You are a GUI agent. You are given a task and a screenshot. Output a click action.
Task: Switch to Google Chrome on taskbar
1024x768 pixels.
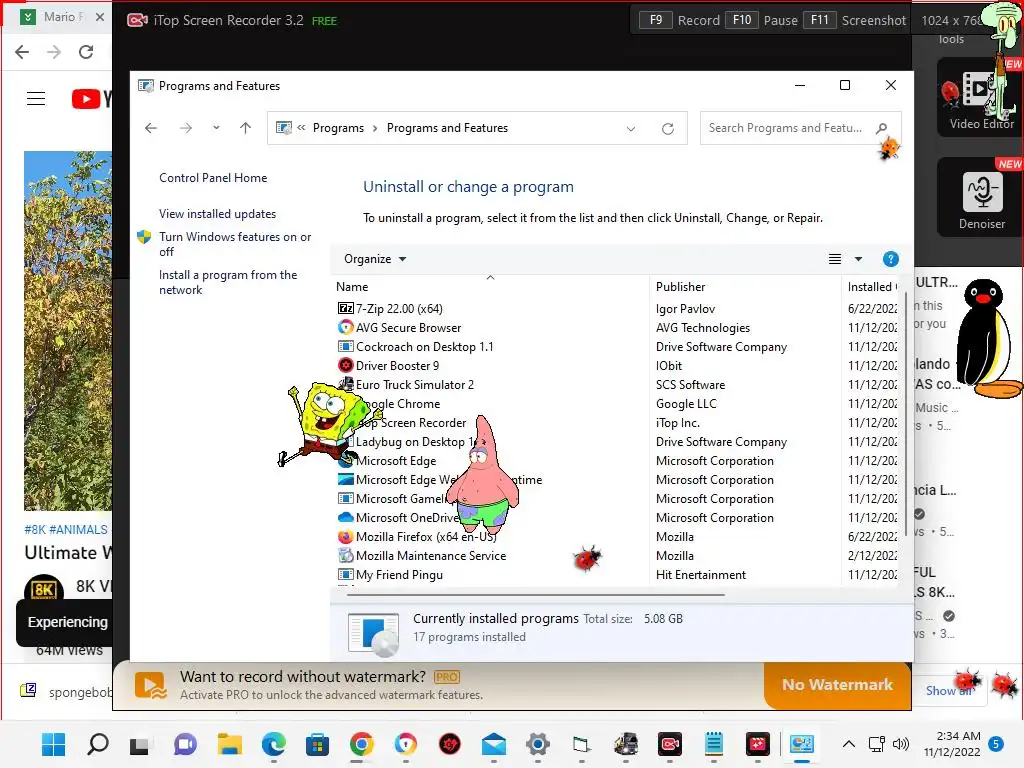(362, 744)
